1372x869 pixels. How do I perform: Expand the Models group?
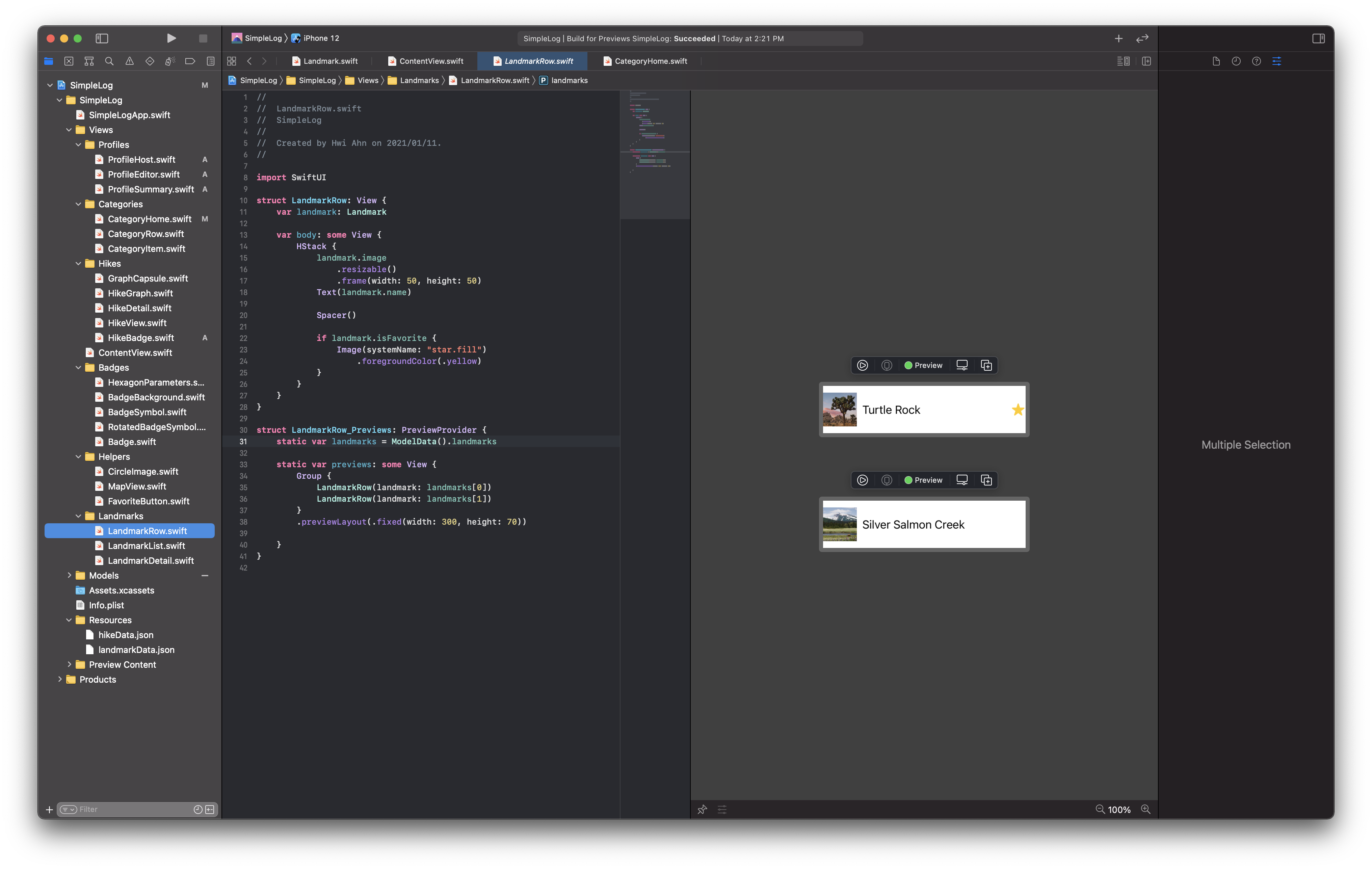[70, 575]
